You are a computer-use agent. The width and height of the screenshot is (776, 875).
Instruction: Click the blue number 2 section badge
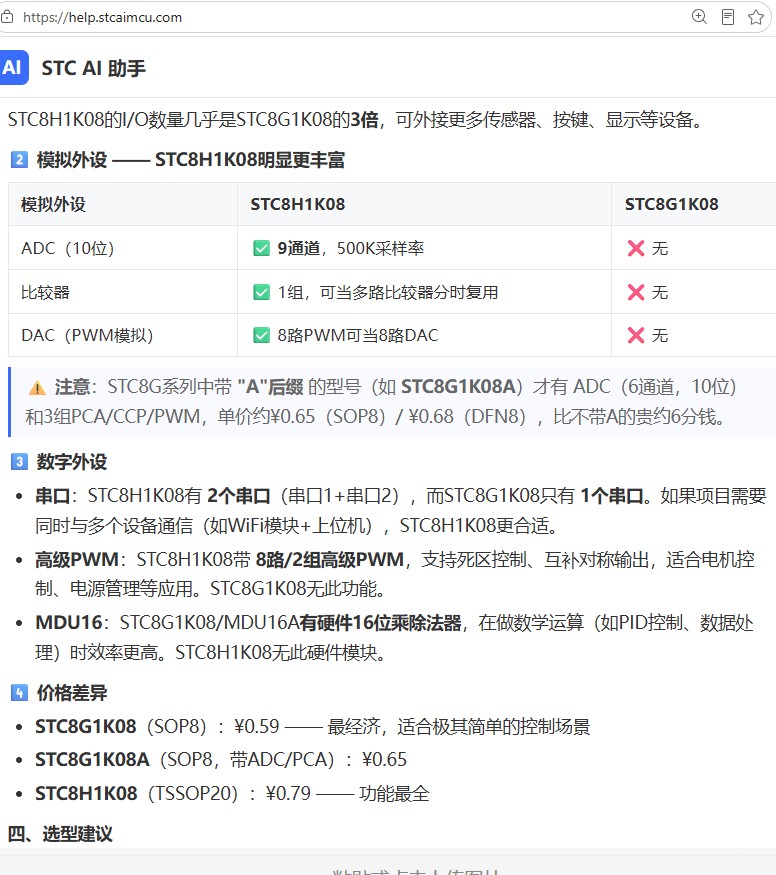point(19,160)
